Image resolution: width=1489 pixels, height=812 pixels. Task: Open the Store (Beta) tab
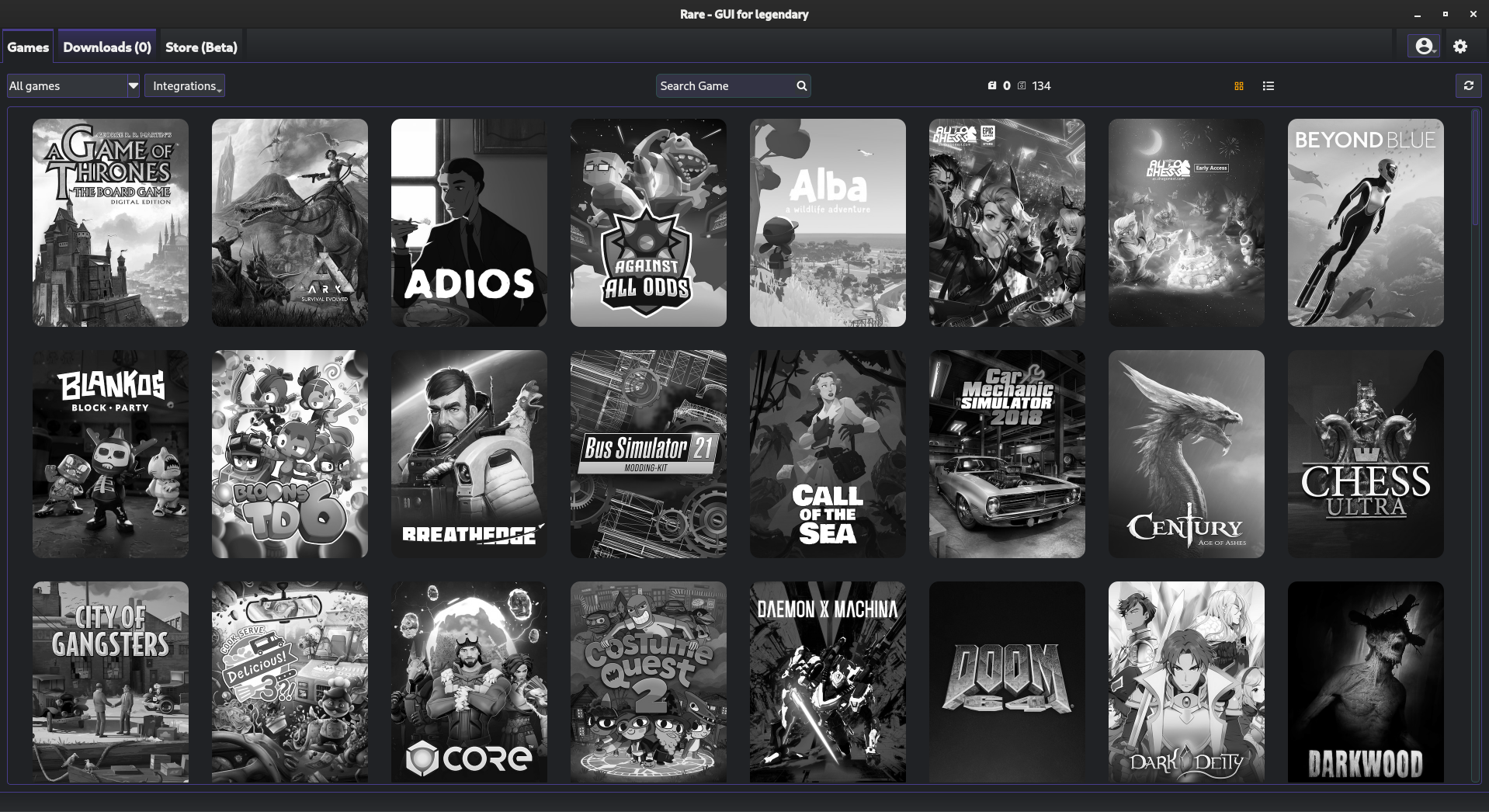point(200,47)
